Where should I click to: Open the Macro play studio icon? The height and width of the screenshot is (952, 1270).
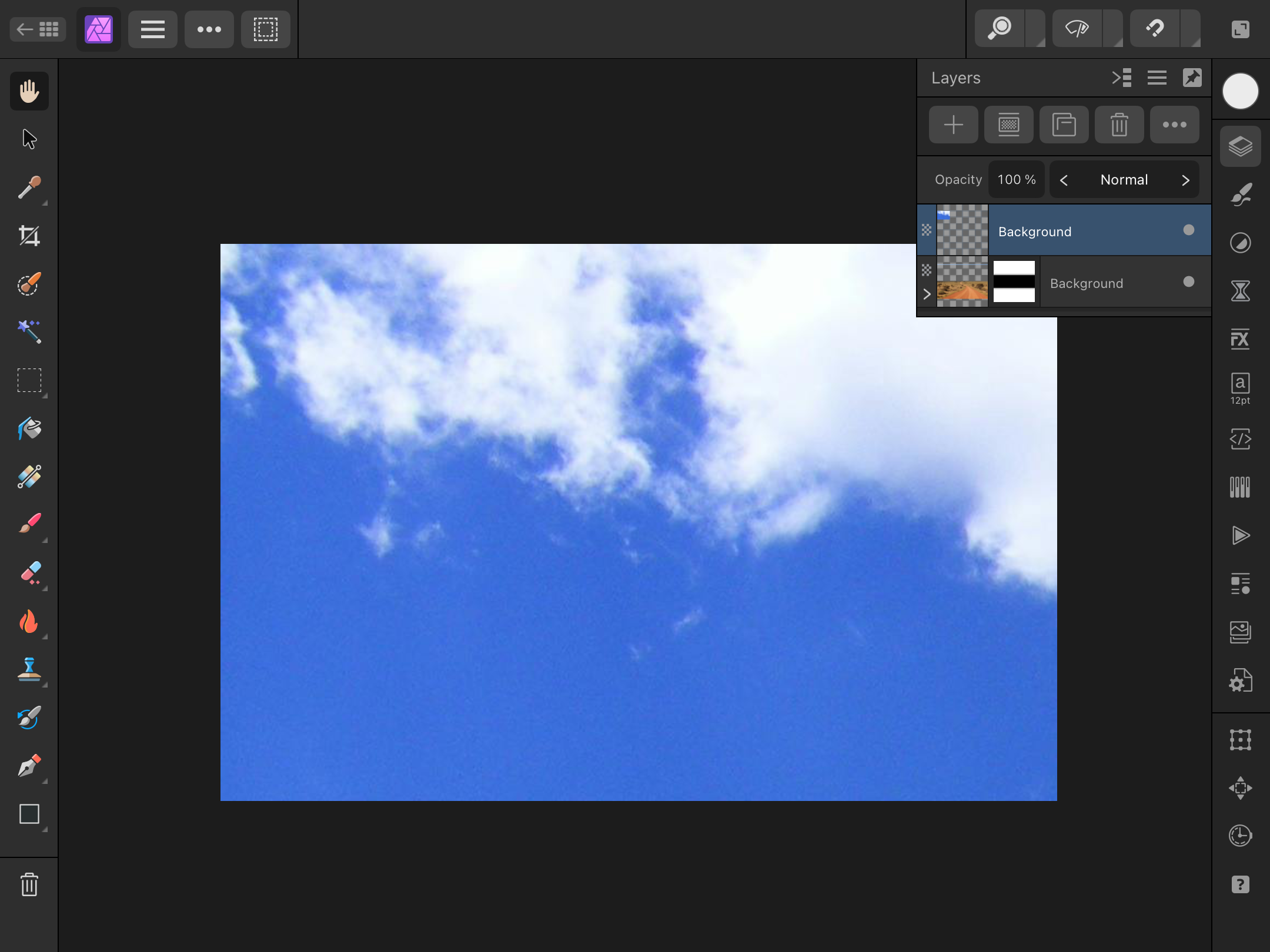click(x=1241, y=535)
